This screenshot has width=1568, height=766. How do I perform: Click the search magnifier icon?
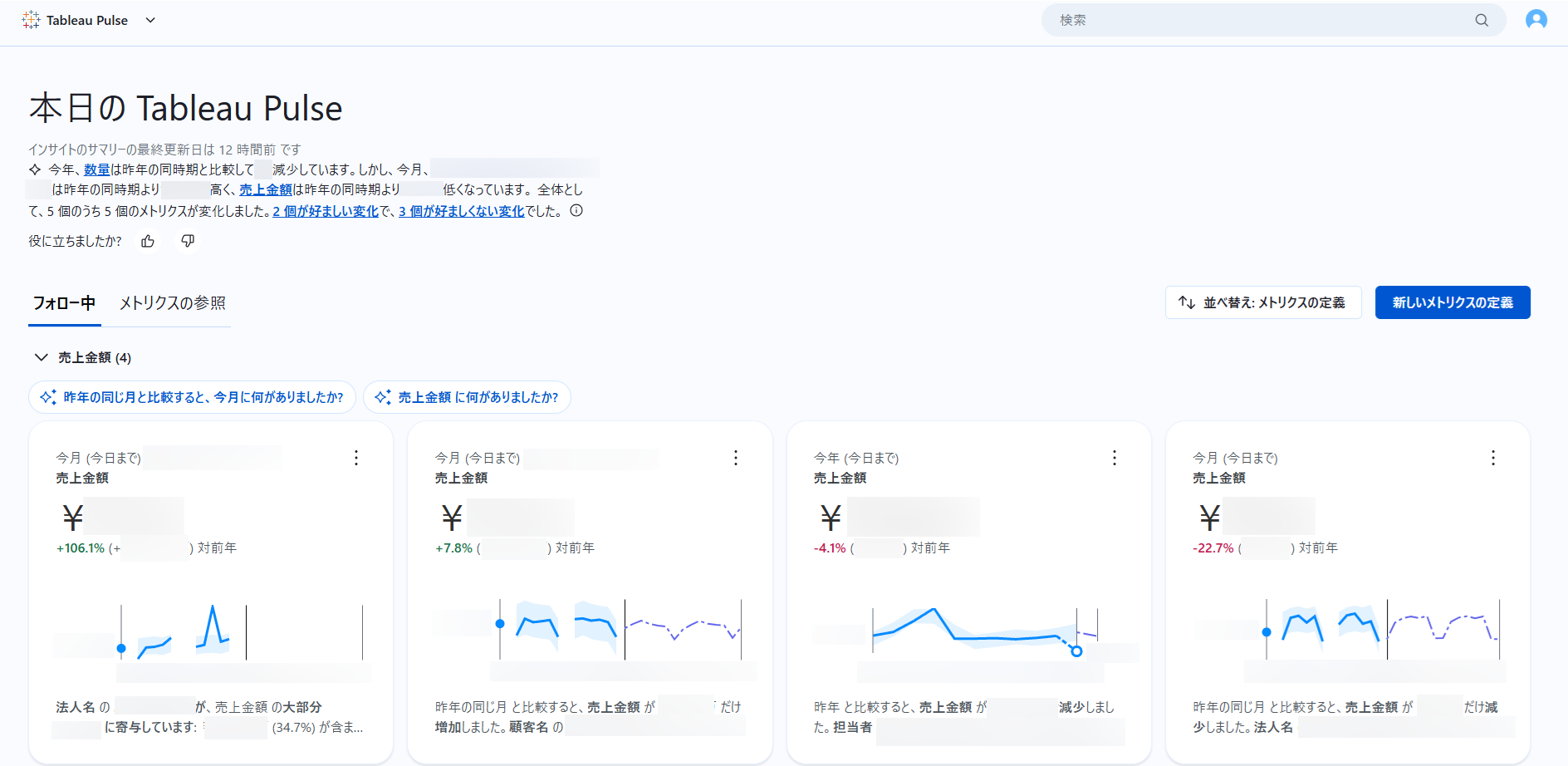point(1482,19)
